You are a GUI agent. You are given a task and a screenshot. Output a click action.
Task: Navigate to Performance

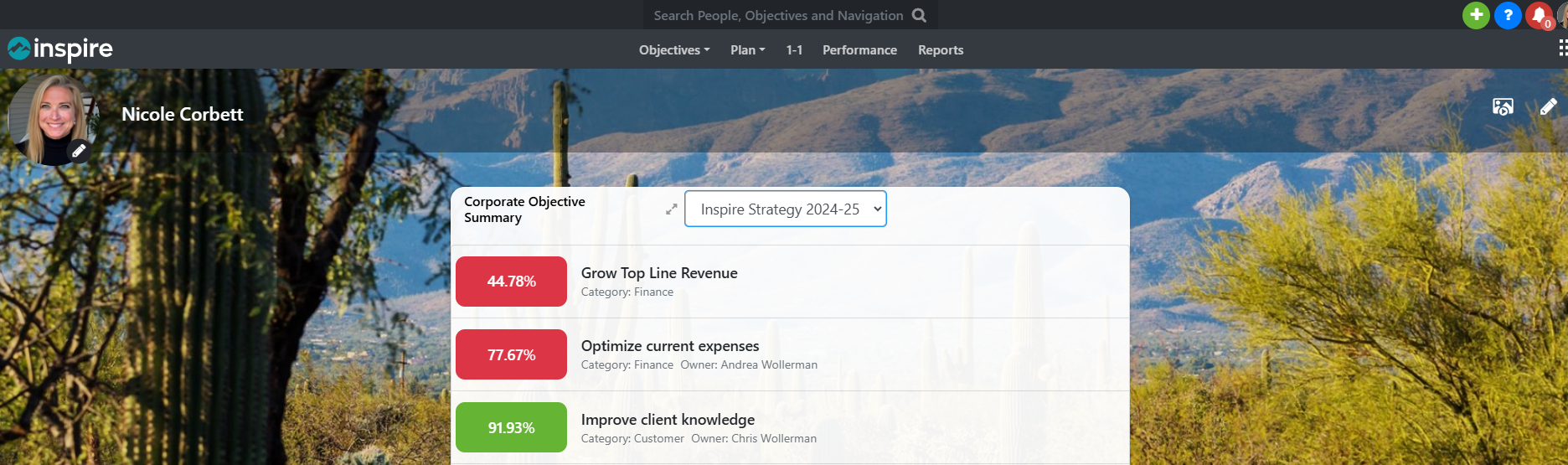click(x=859, y=50)
